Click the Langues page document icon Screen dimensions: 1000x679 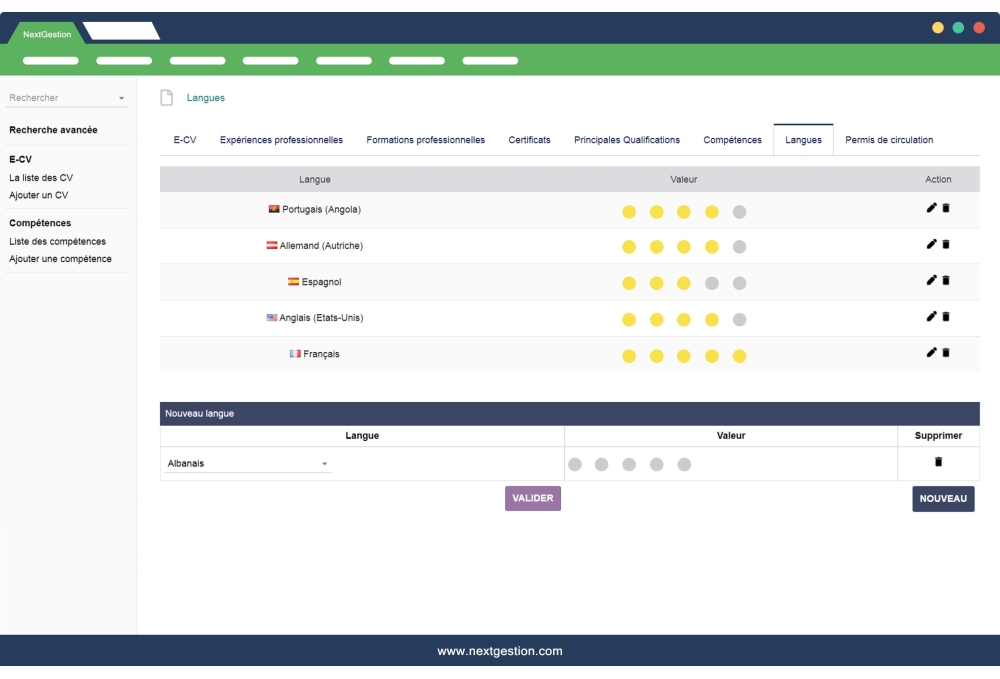[x=165, y=96]
